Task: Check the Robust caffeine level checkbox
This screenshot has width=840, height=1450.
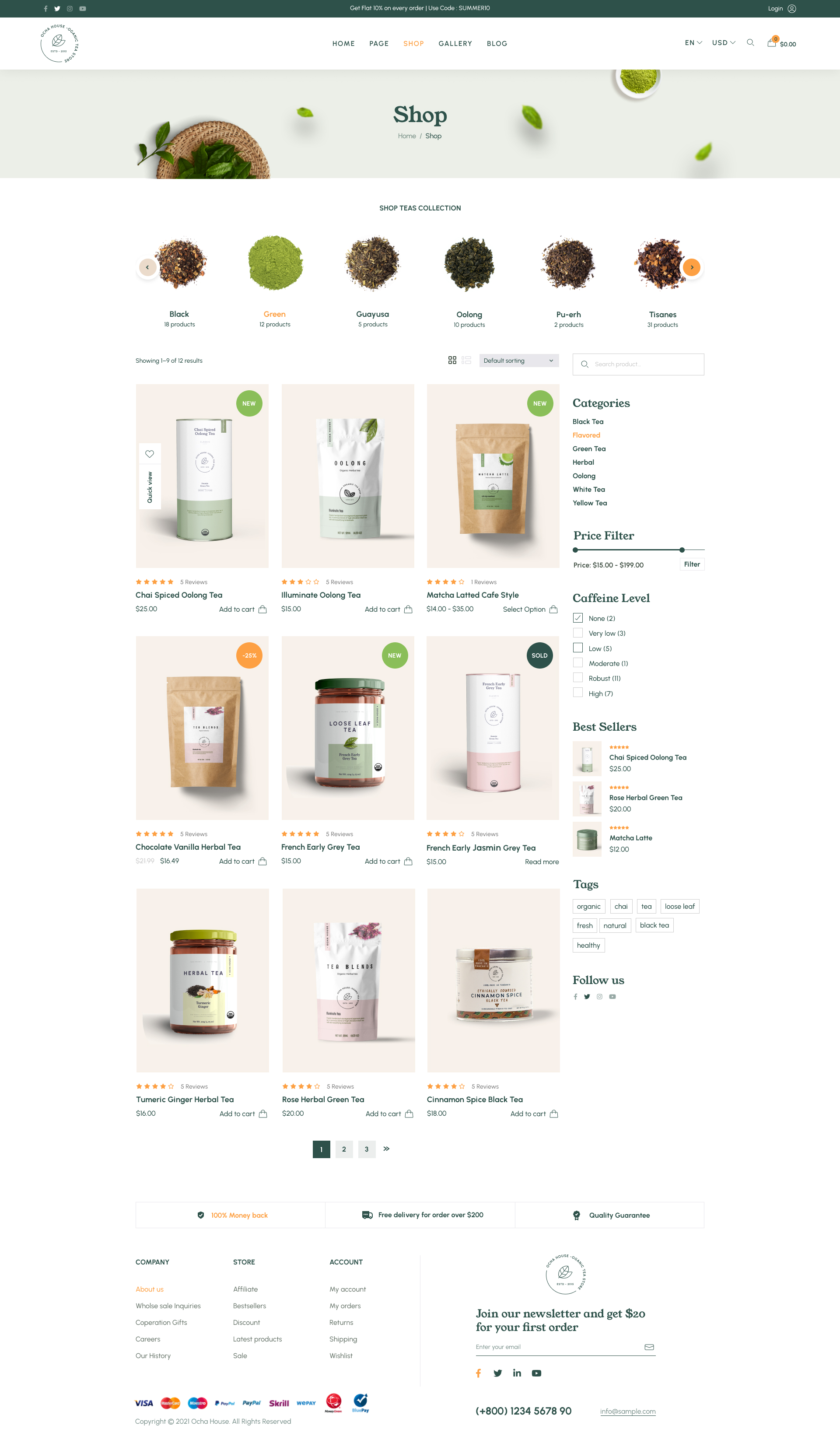Action: tap(577, 678)
